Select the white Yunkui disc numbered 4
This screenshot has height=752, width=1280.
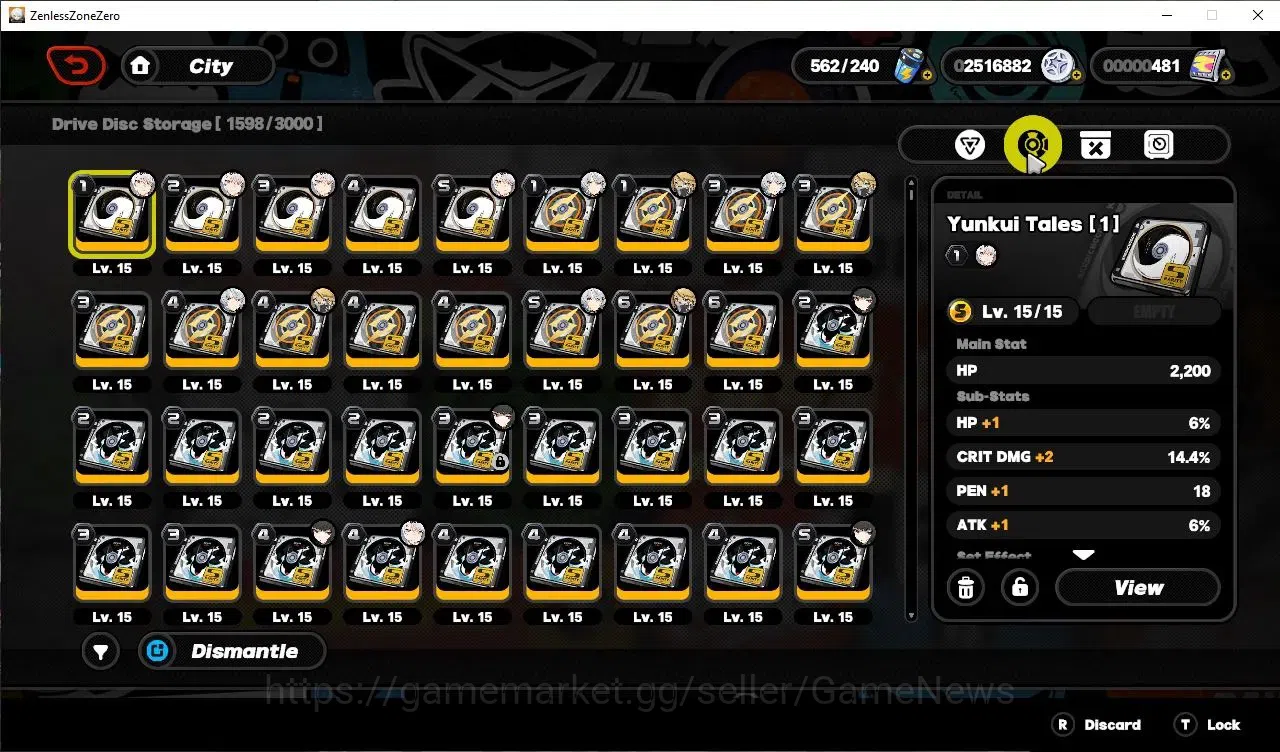[382, 214]
